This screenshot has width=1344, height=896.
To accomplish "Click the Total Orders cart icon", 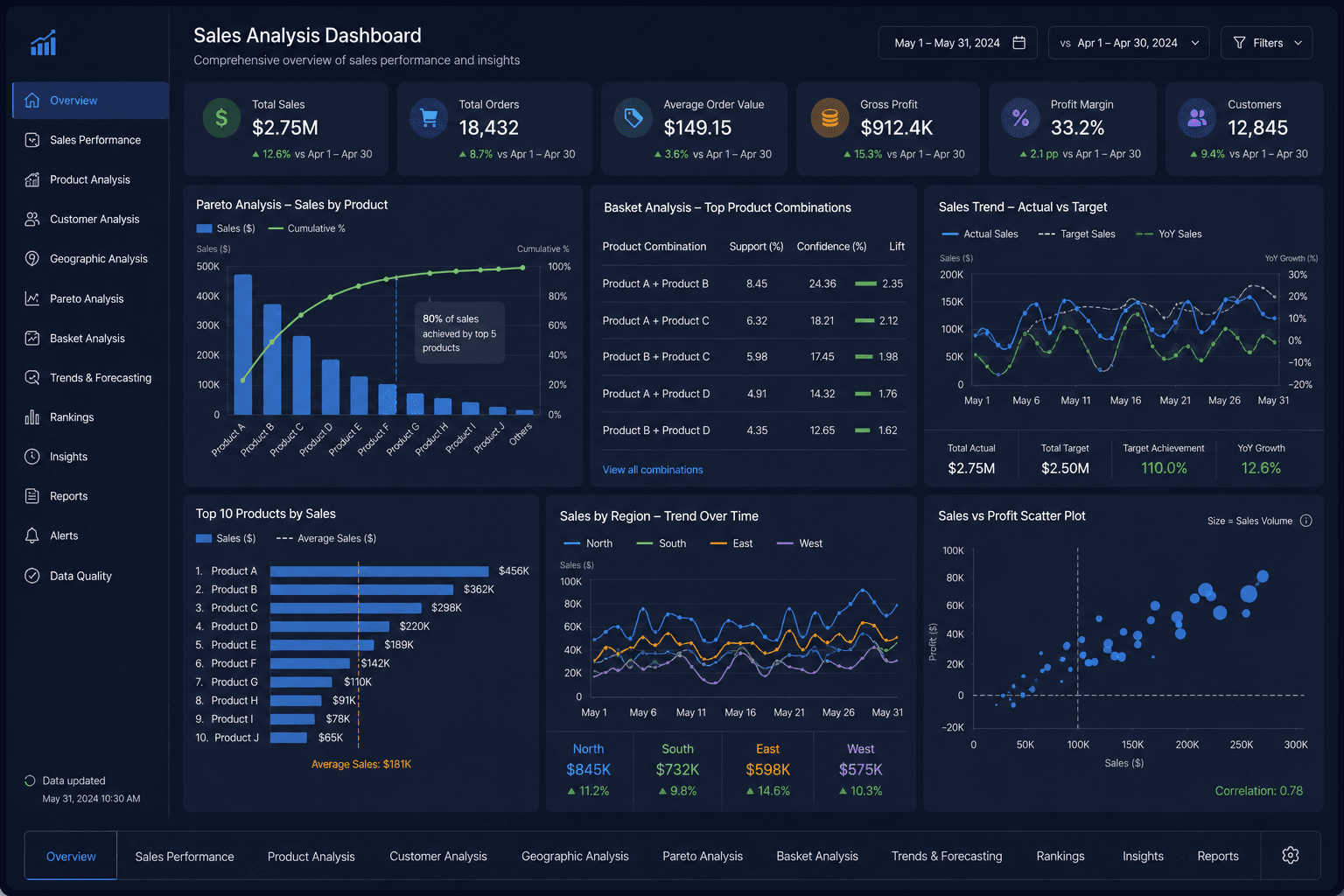I will [429, 118].
